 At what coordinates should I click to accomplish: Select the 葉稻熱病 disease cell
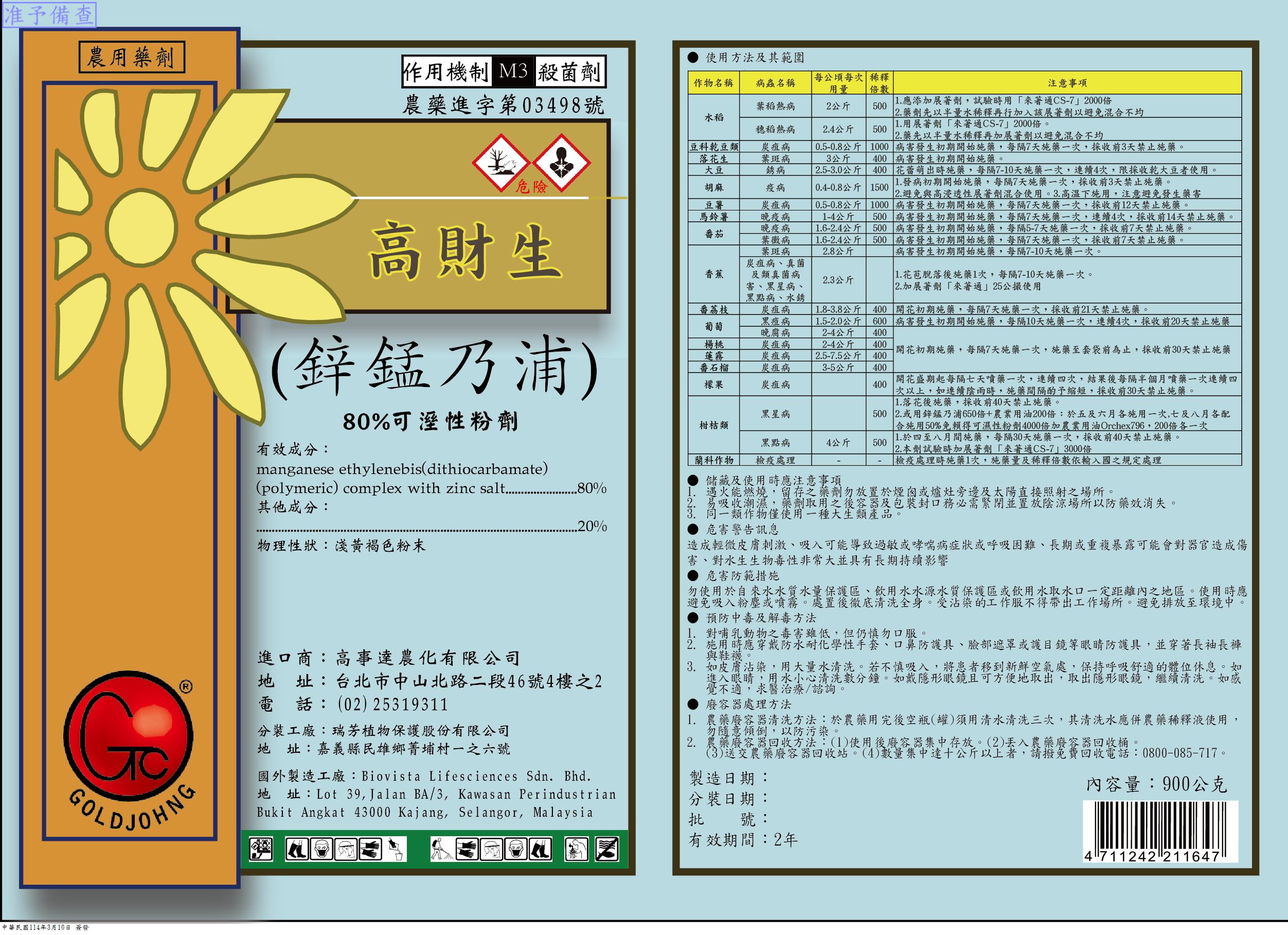pyautogui.click(x=775, y=106)
